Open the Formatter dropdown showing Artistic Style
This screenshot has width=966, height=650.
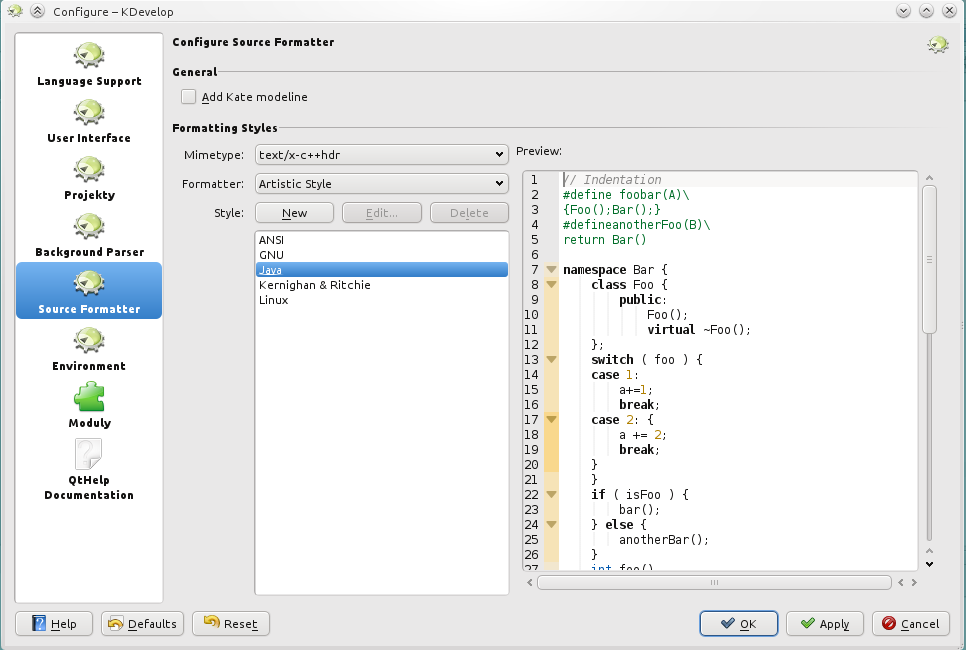coord(381,184)
